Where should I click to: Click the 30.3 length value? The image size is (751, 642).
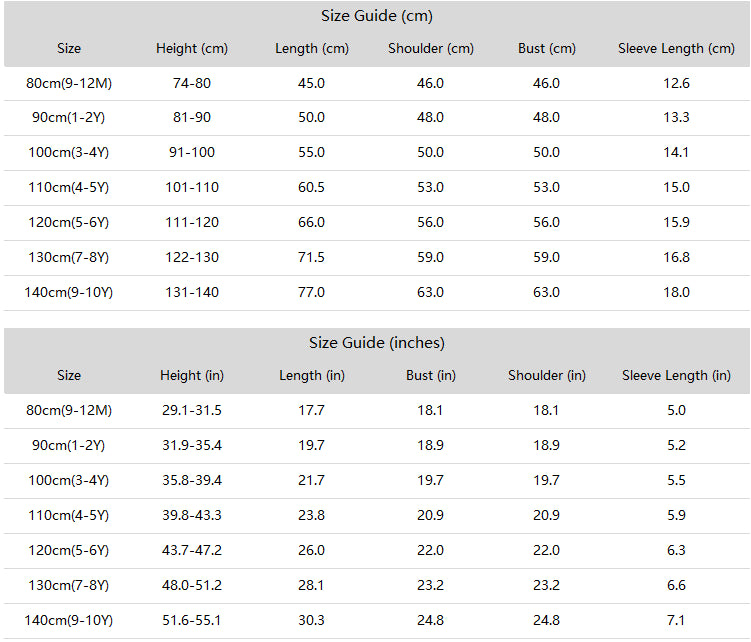coord(311,620)
